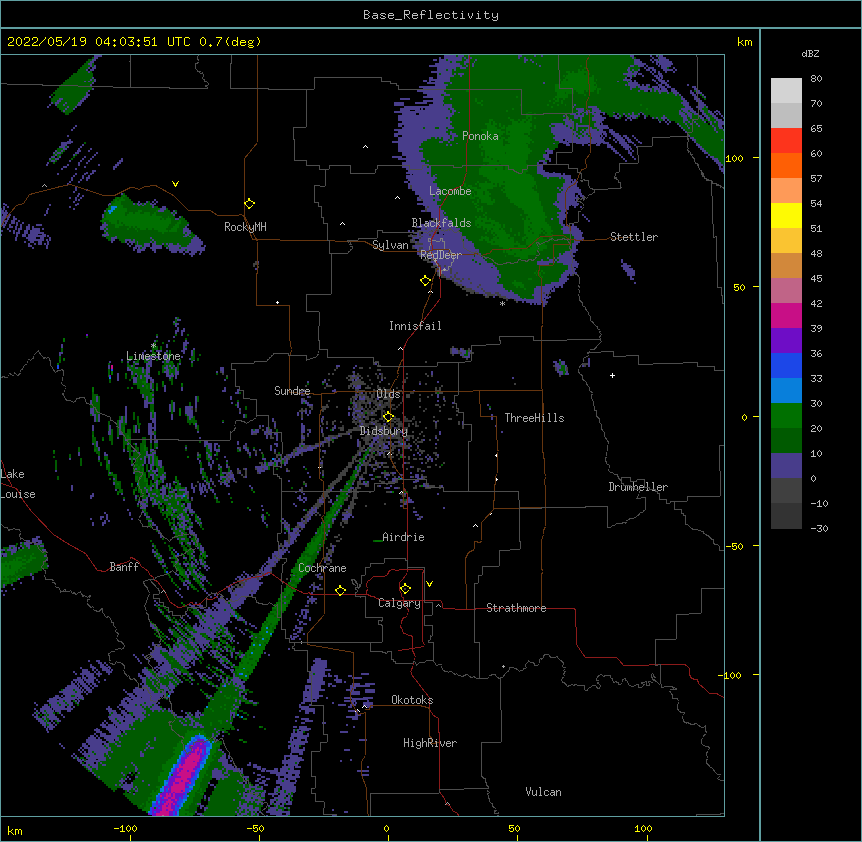Choose the purple 36-39 dBZ legend swatch

(x=786, y=340)
